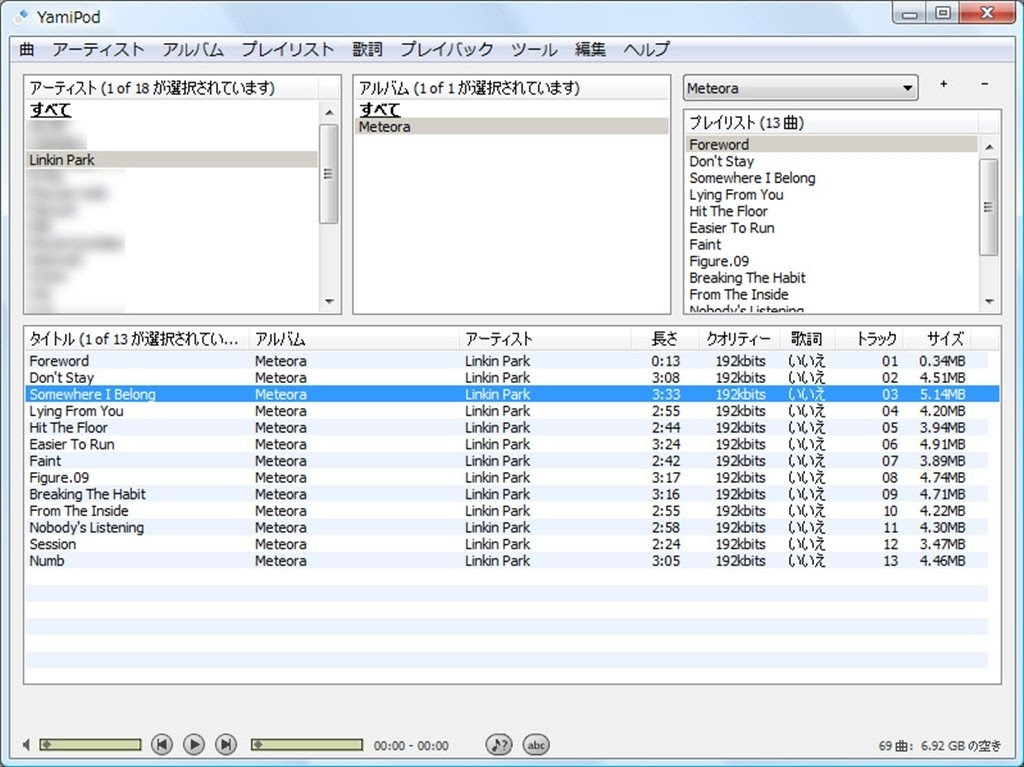Select Somewhere I Belong in playlist panel
The width and height of the screenshot is (1024, 767).
(x=831, y=178)
